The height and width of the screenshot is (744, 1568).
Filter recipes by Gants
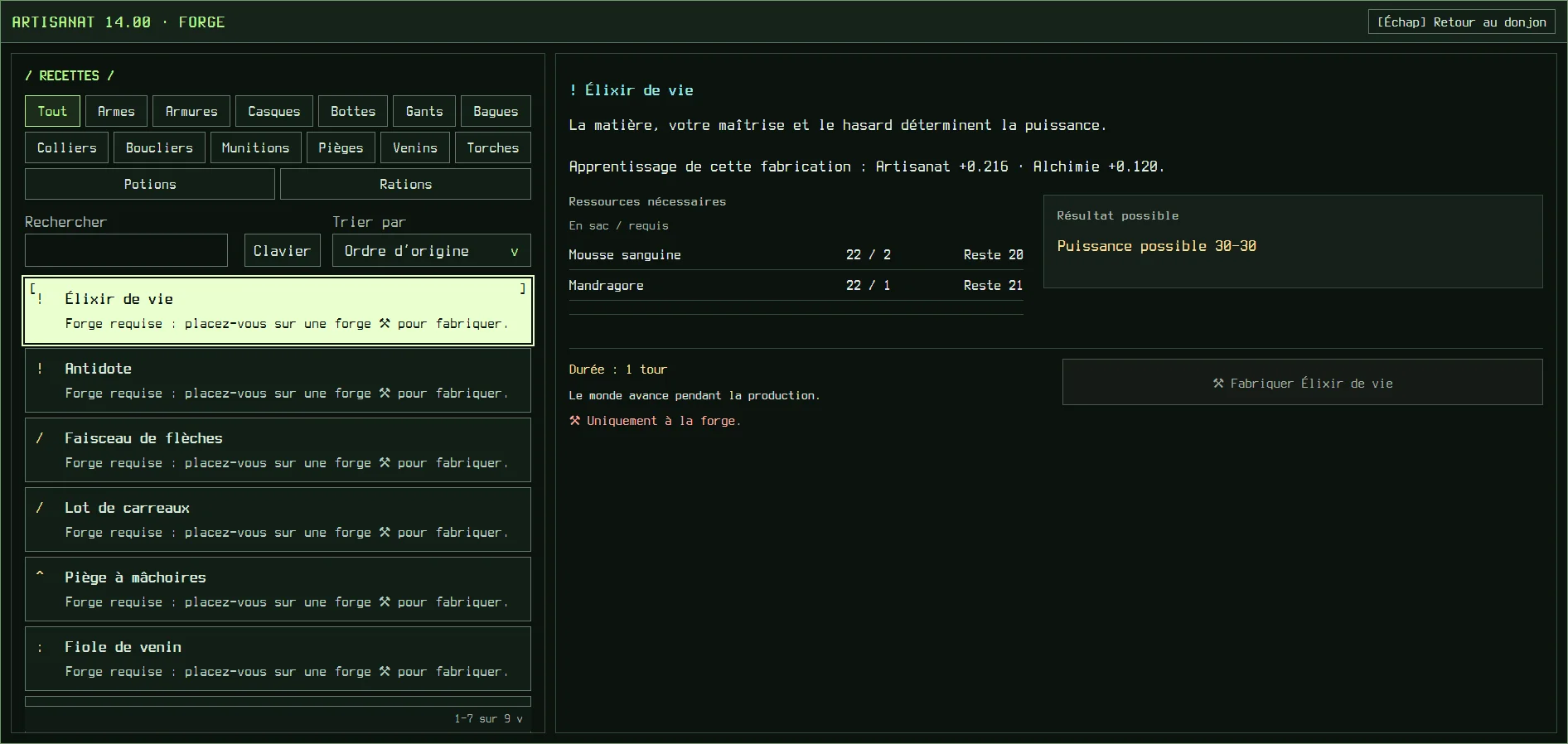(x=424, y=111)
